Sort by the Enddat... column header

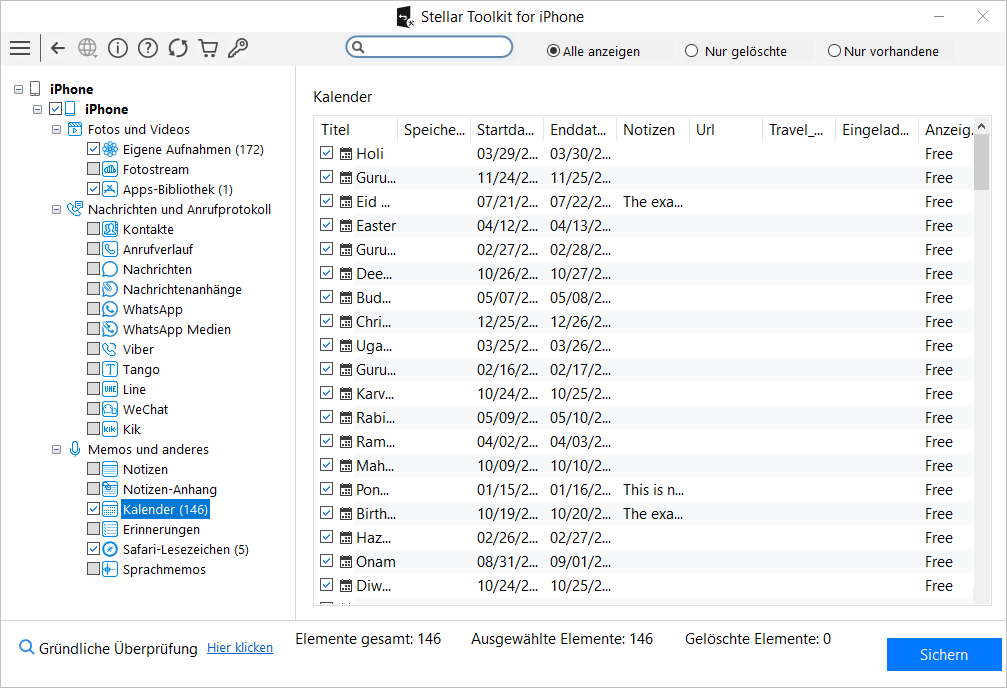580,130
